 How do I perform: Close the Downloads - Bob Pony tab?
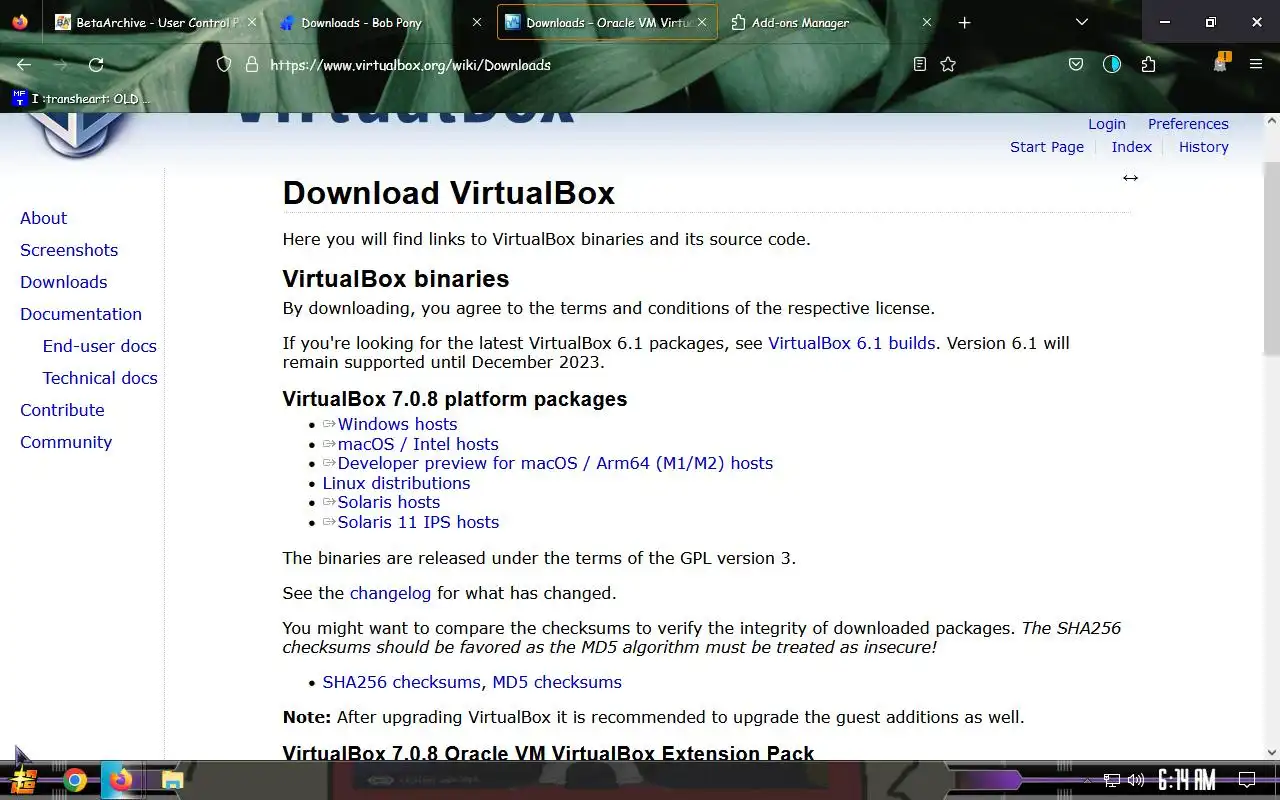[477, 22]
